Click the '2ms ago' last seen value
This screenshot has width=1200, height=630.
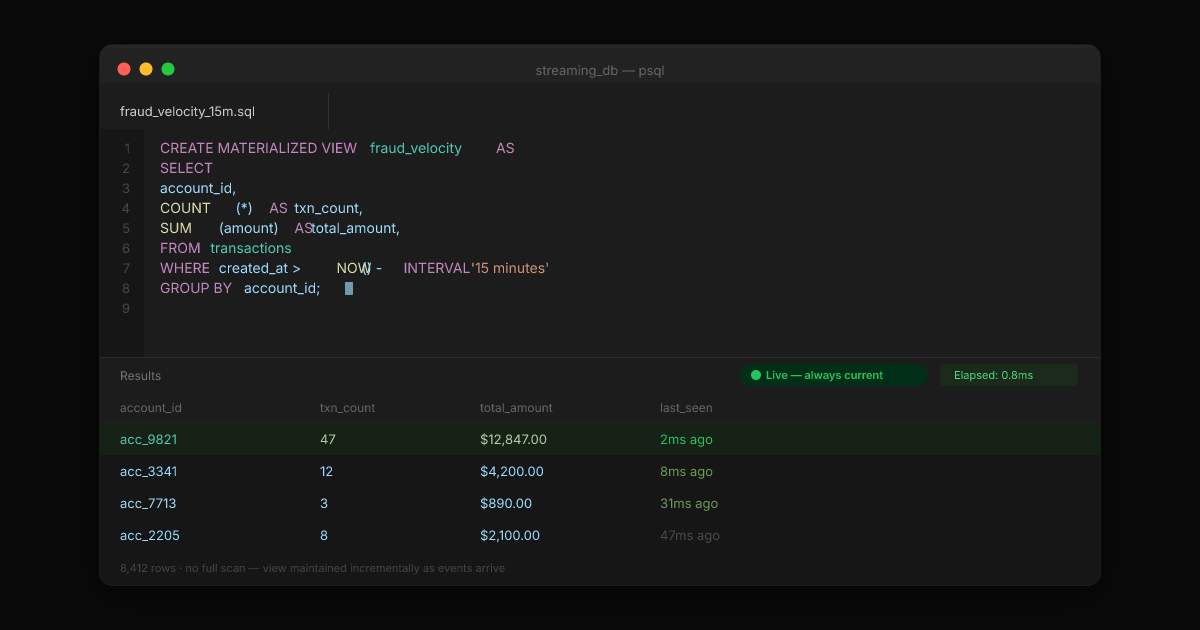click(686, 439)
